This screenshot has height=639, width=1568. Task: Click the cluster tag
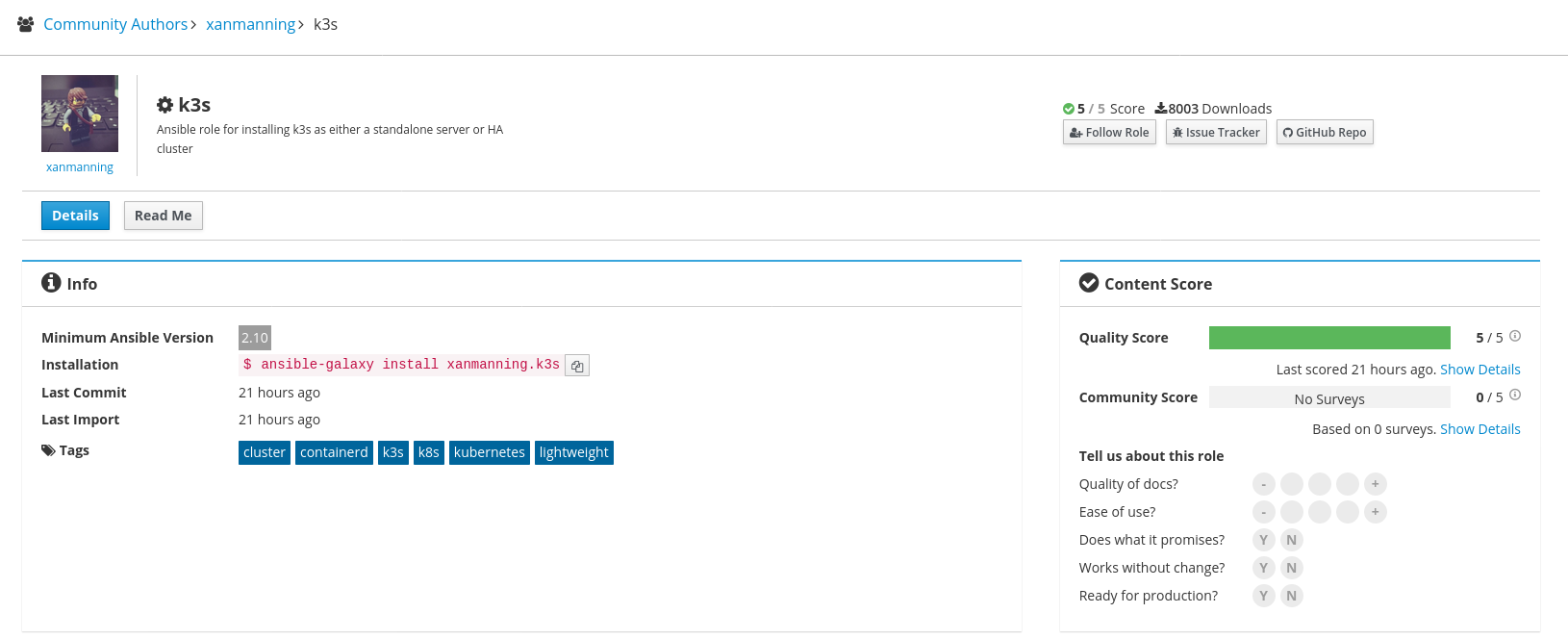tap(265, 452)
